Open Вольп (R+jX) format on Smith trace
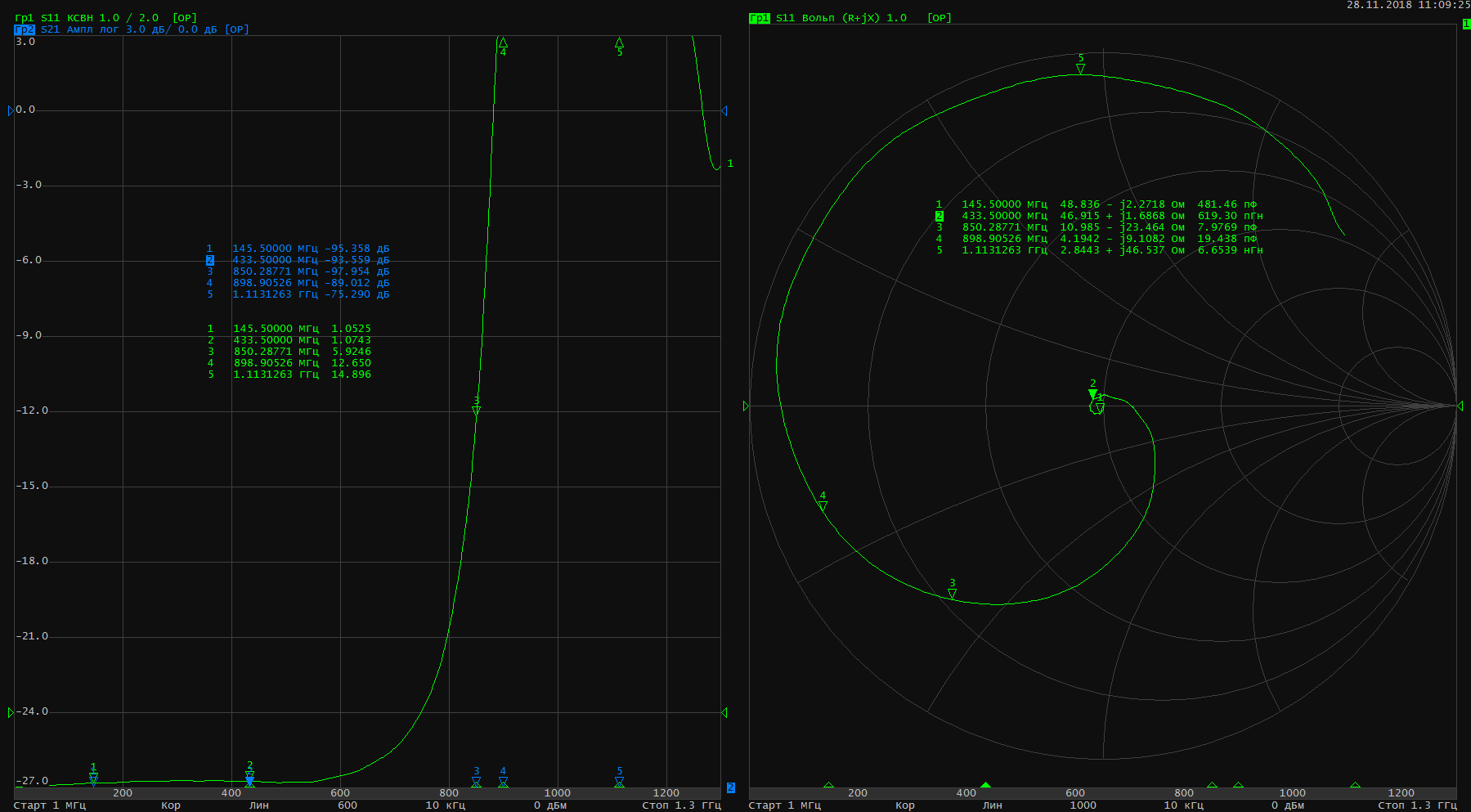The image size is (1471, 812). (x=841, y=18)
